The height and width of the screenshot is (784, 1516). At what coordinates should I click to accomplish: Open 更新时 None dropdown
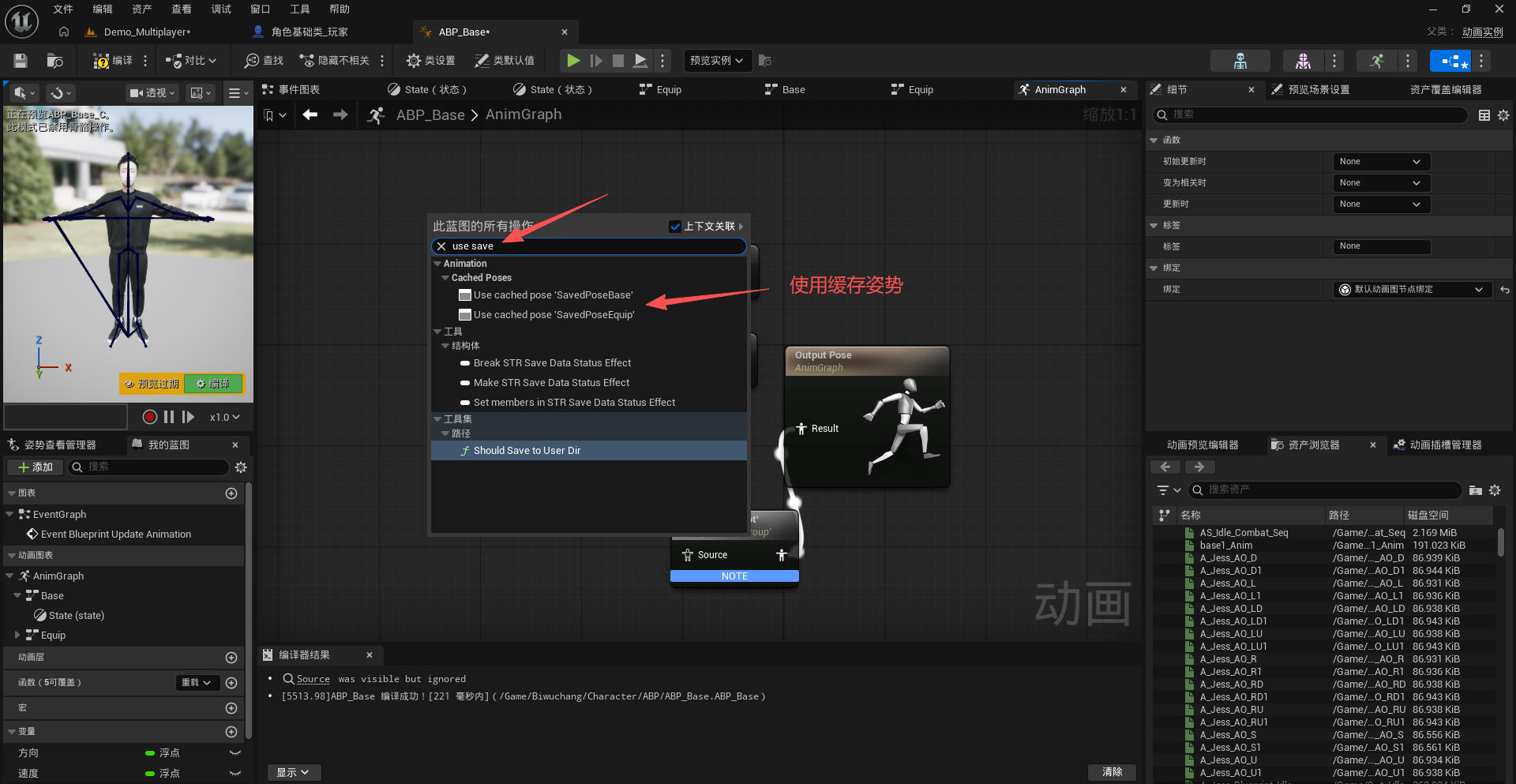point(1381,204)
